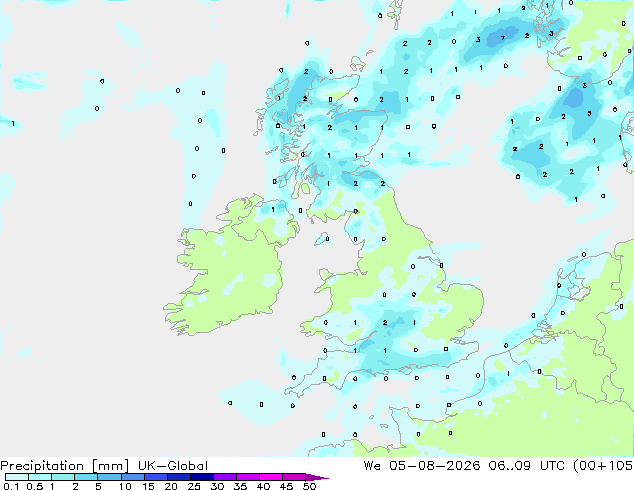The height and width of the screenshot is (490, 634).
Task: Select the 5–10 mm legend color swatch
Action: (110, 477)
